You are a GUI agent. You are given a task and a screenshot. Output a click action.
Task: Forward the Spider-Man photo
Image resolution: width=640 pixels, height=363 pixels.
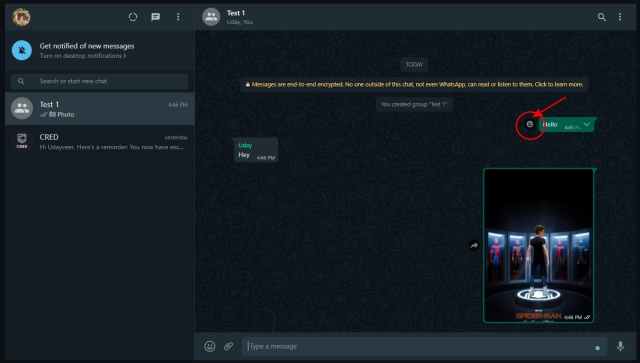coord(474,245)
